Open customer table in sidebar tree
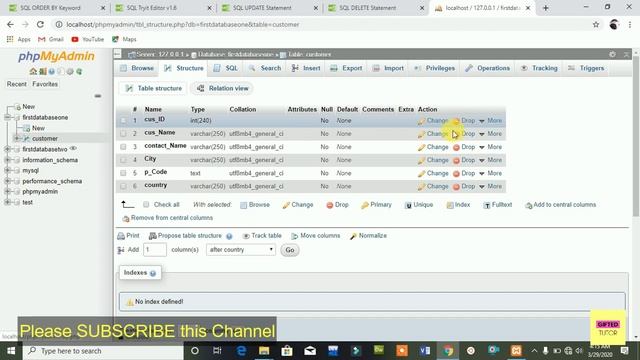The image size is (640, 360). pyautogui.click(x=44, y=138)
